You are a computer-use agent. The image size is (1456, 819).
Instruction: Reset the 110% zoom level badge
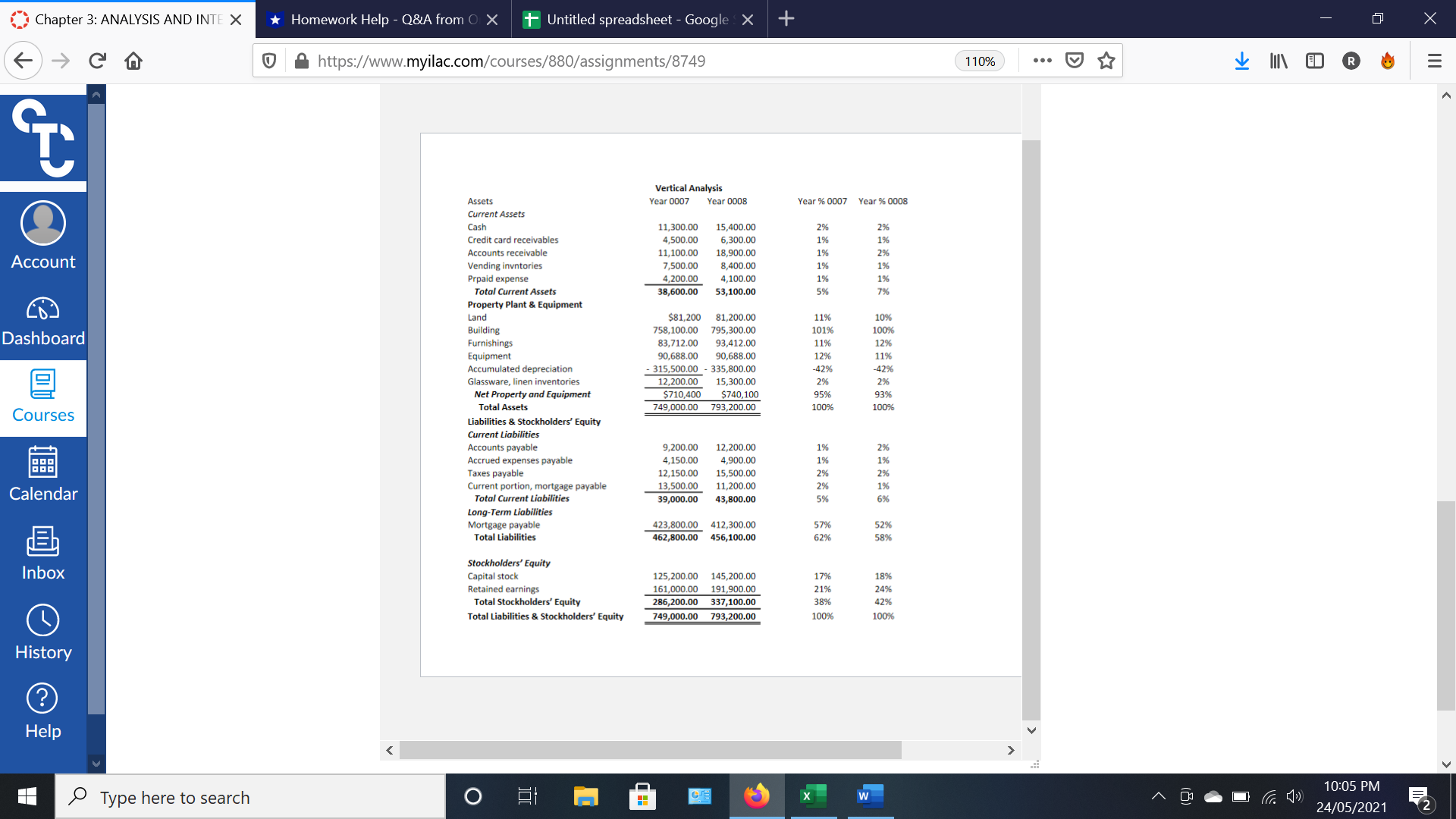pyautogui.click(x=979, y=61)
